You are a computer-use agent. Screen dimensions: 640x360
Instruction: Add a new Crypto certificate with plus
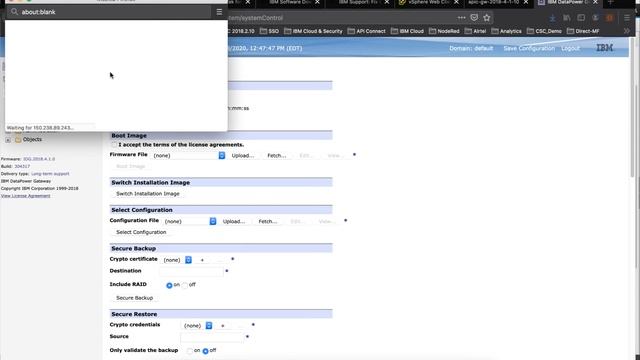click(202, 260)
